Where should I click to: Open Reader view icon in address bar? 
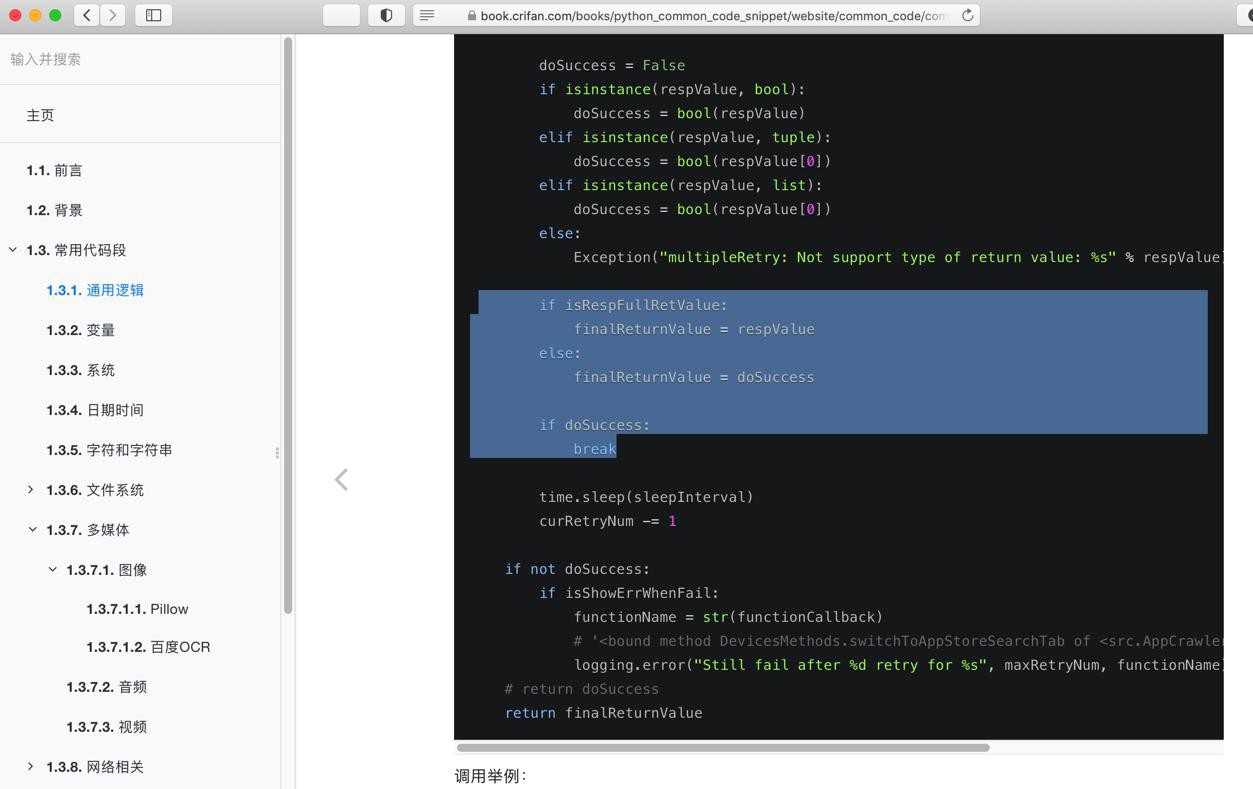[x=427, y=15]
